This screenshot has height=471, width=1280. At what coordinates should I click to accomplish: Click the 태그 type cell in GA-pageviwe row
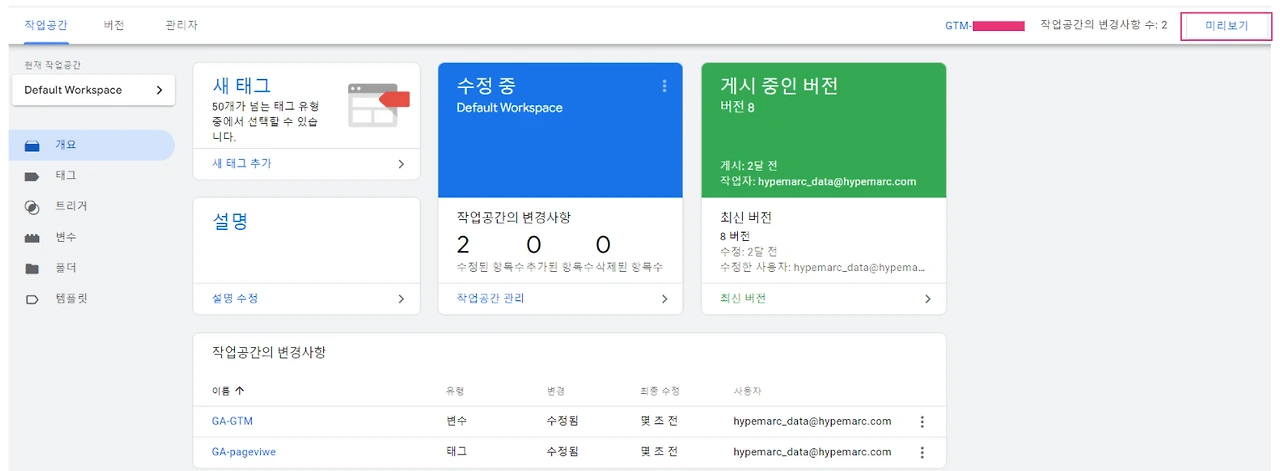456,452
